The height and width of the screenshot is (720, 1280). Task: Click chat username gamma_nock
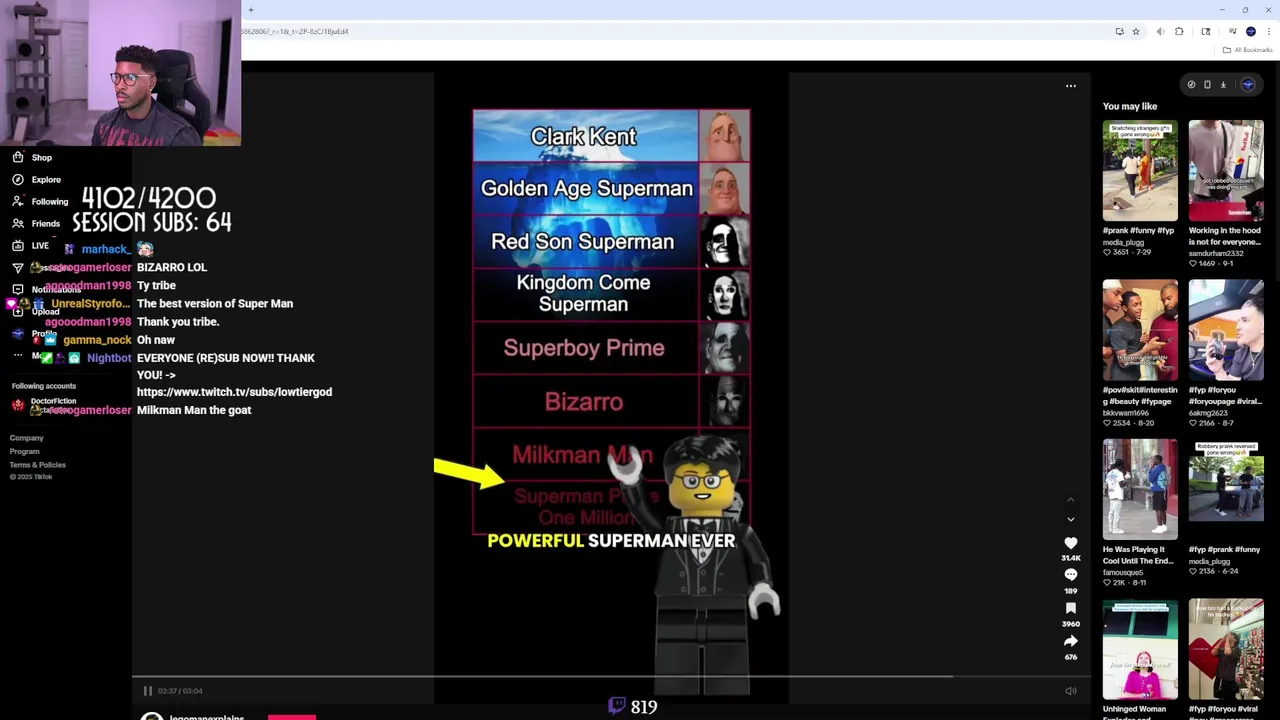pyautogui.click(x=97, y=340)
